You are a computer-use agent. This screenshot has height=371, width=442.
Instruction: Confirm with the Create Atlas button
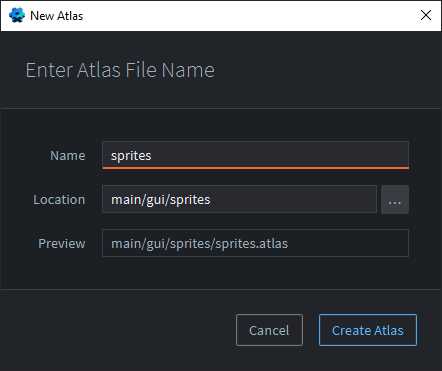tap(368, 330)
